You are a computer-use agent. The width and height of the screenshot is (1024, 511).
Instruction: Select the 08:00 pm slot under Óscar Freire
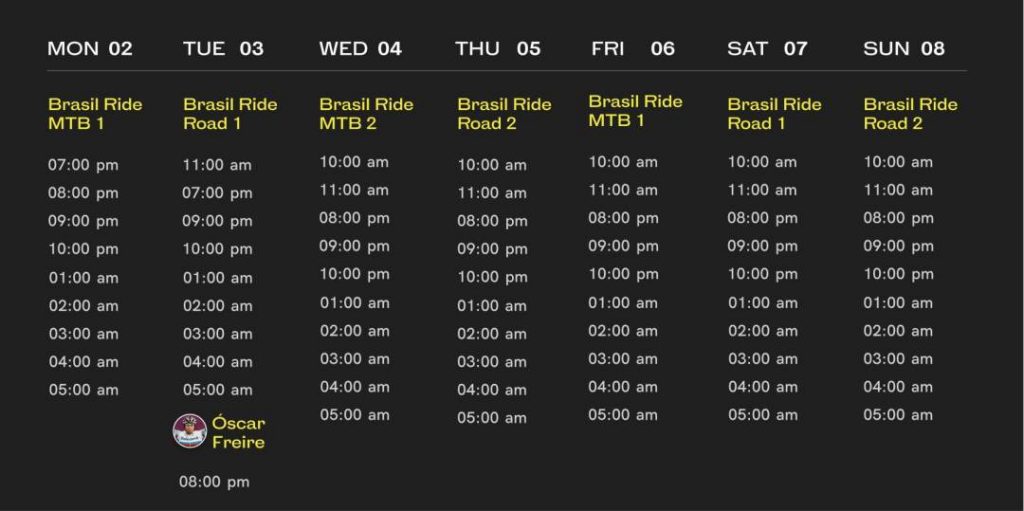click(214, 482)
